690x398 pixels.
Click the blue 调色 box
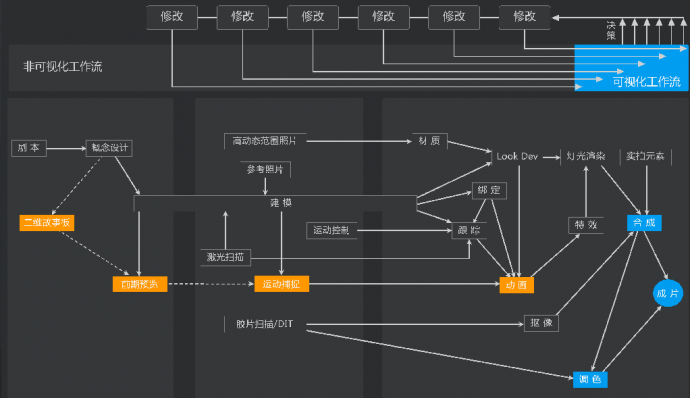pos(590,379)
